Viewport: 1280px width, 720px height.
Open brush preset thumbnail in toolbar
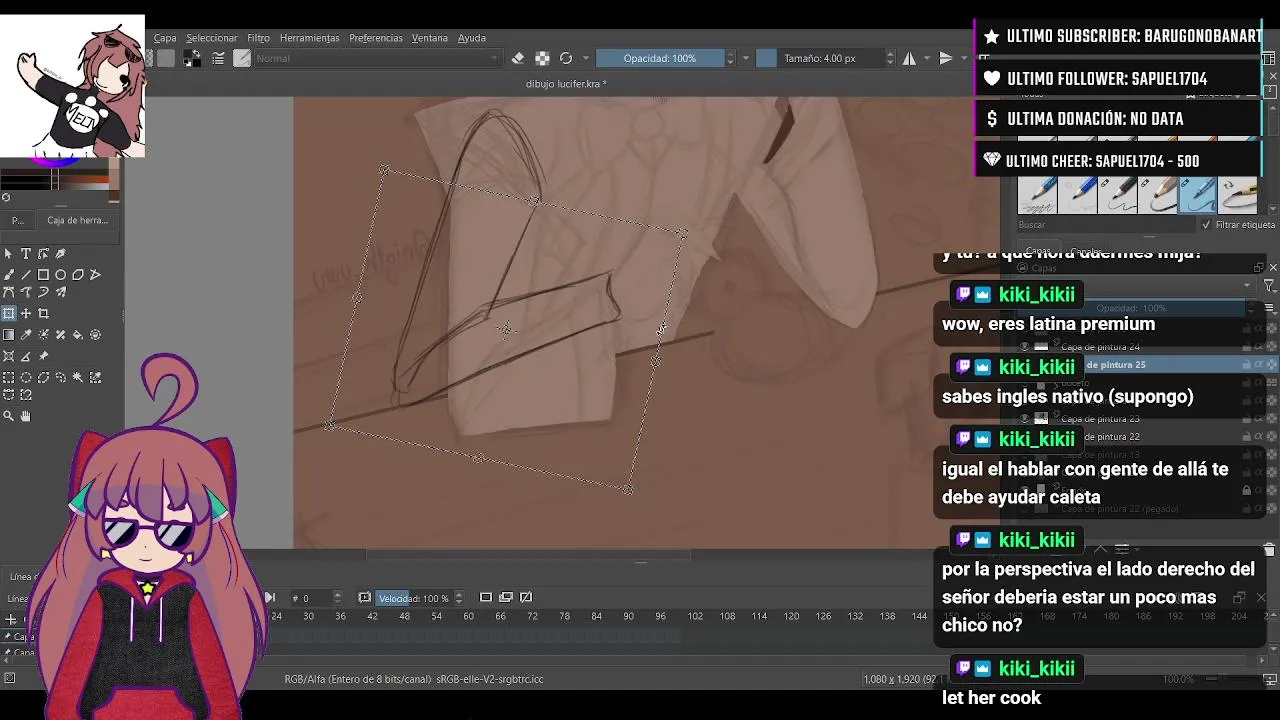pos(242,58)
